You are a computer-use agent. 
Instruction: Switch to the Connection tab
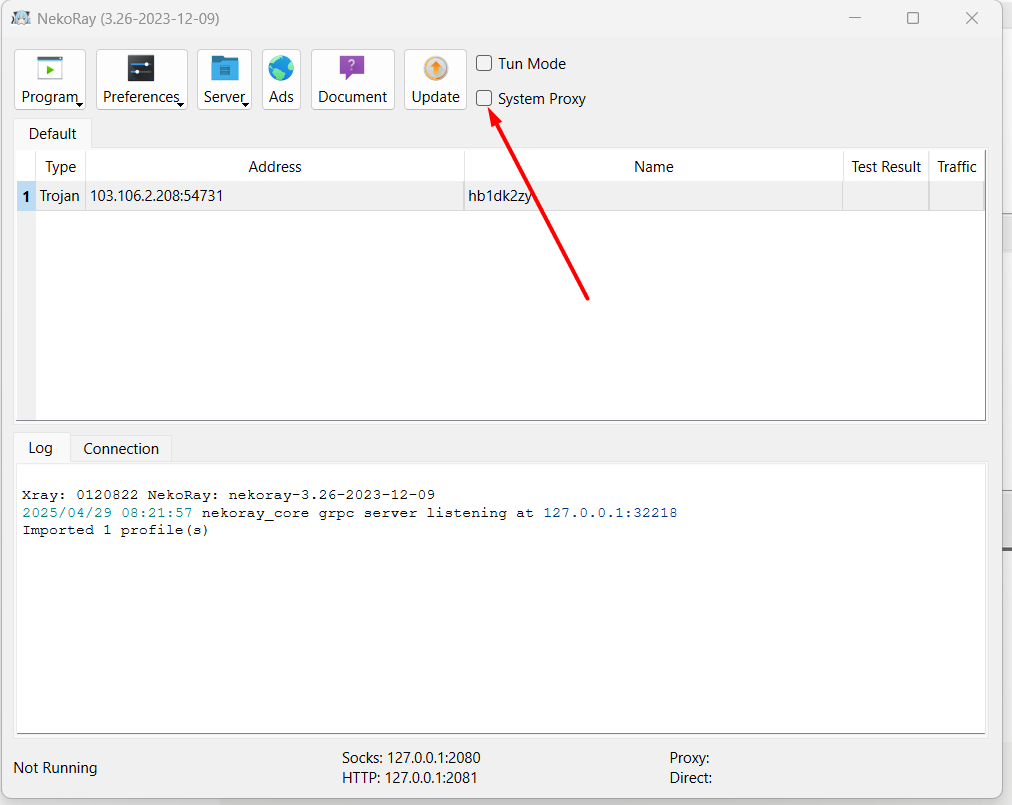coord(121,449)
